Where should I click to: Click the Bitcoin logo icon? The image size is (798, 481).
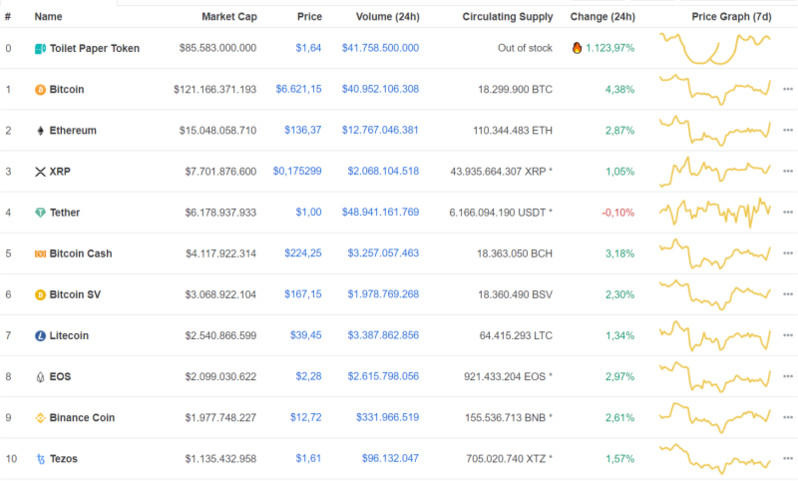click(x=40, y=89)
